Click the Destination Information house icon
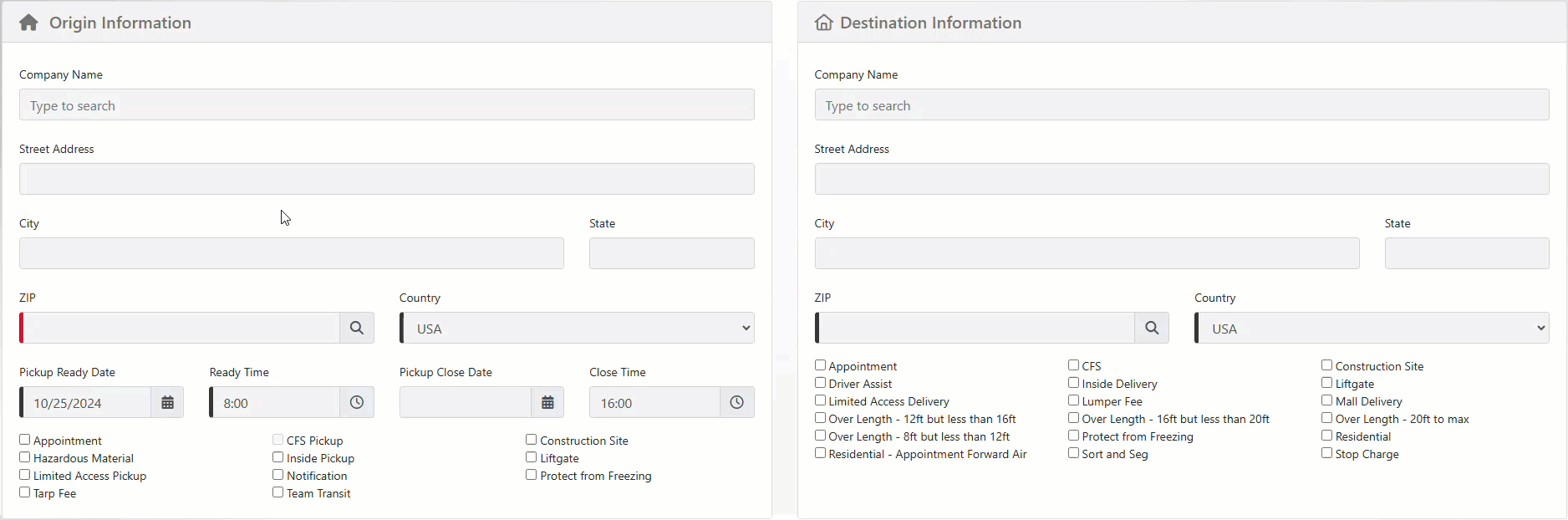Image resolution: width=1568 pixels, height=520 pixels. 823,23
